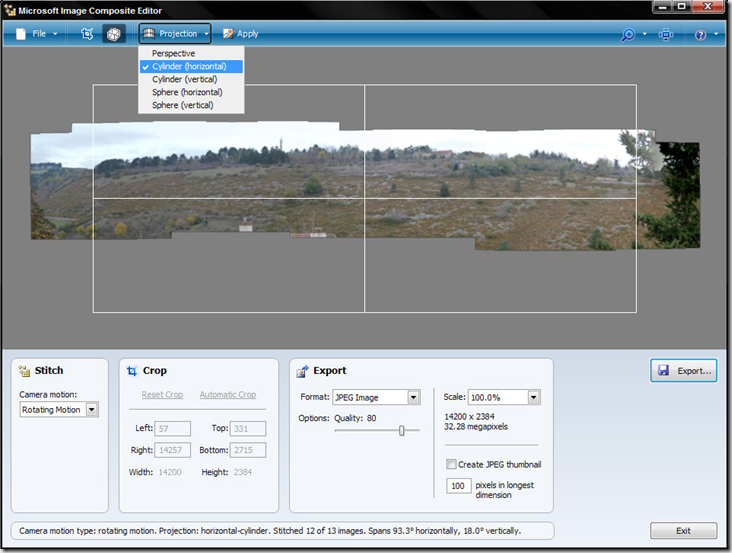This screenshot has width=732, height=553.
Task: Open the Help icon
Action: click(x=700, y=35)
